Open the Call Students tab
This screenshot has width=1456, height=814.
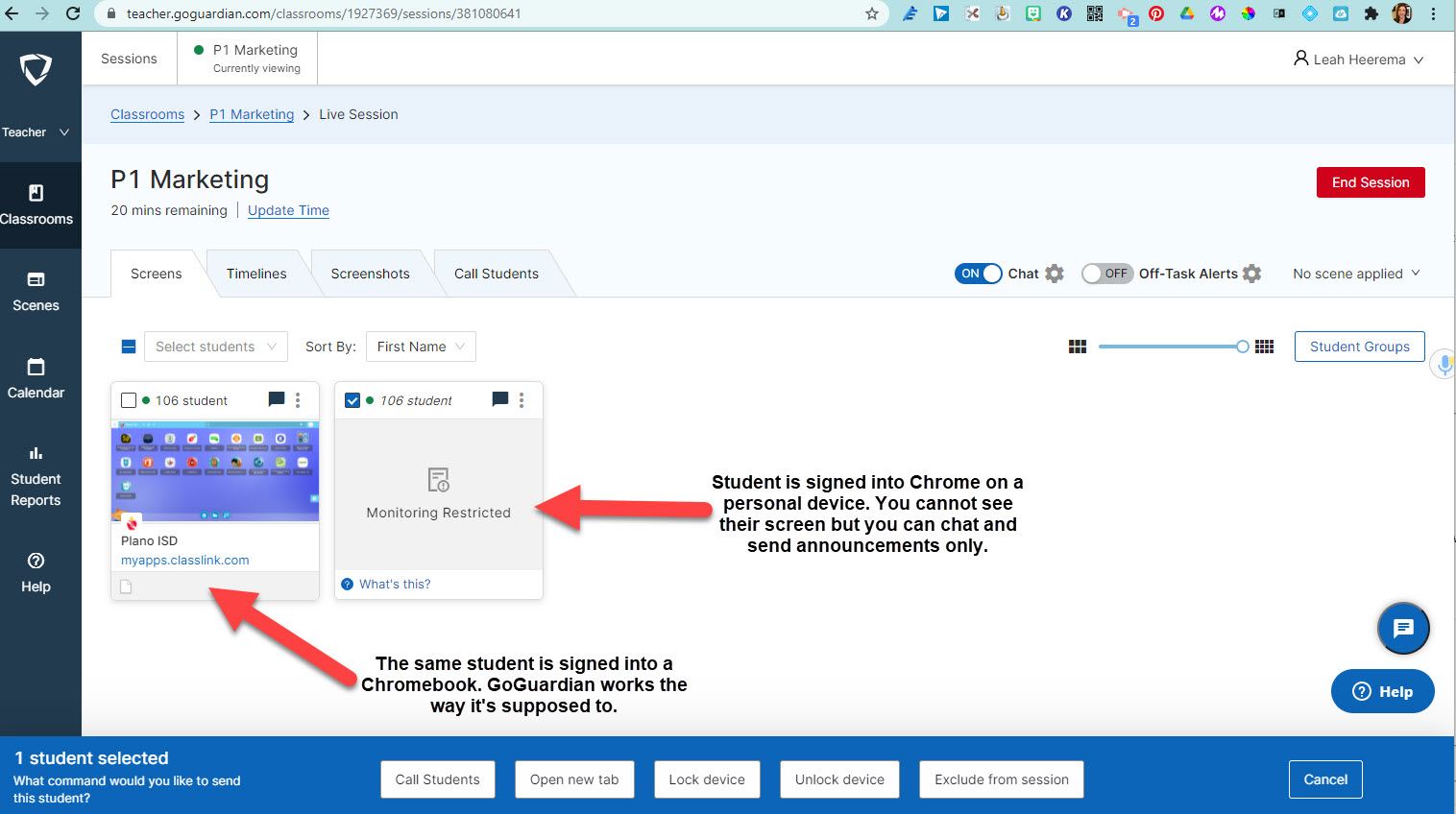pos(497,274)
